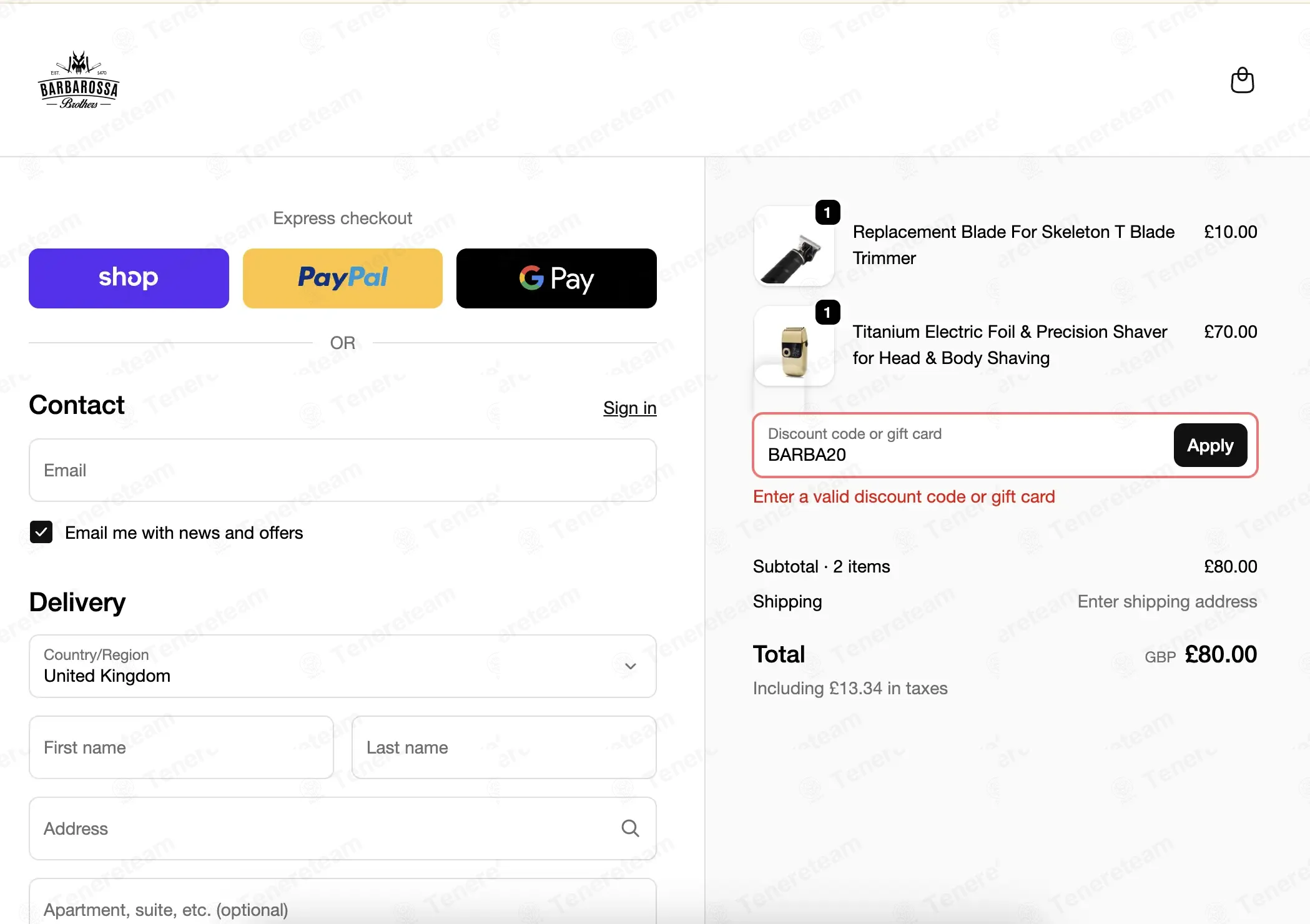Viewport: 1310px width, 924px height.
Task: Click the invalid discount code error message
Action: click(904, 497)
